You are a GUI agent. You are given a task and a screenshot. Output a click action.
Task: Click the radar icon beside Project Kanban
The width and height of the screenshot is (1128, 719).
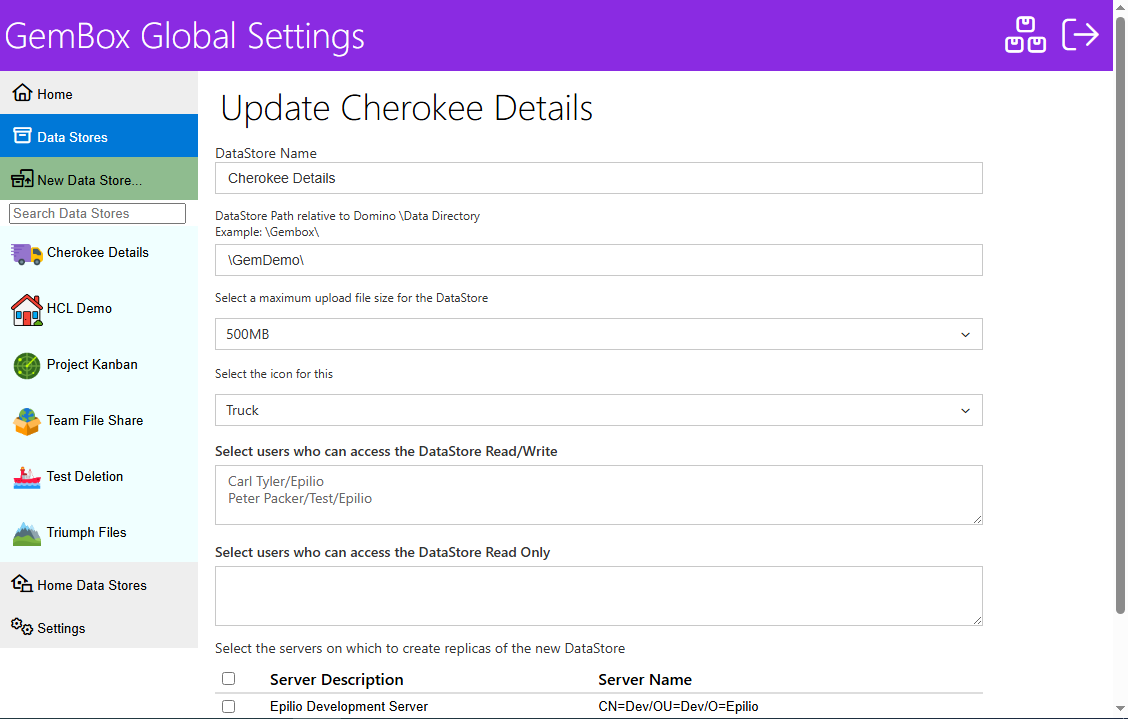tap(27, 365)
